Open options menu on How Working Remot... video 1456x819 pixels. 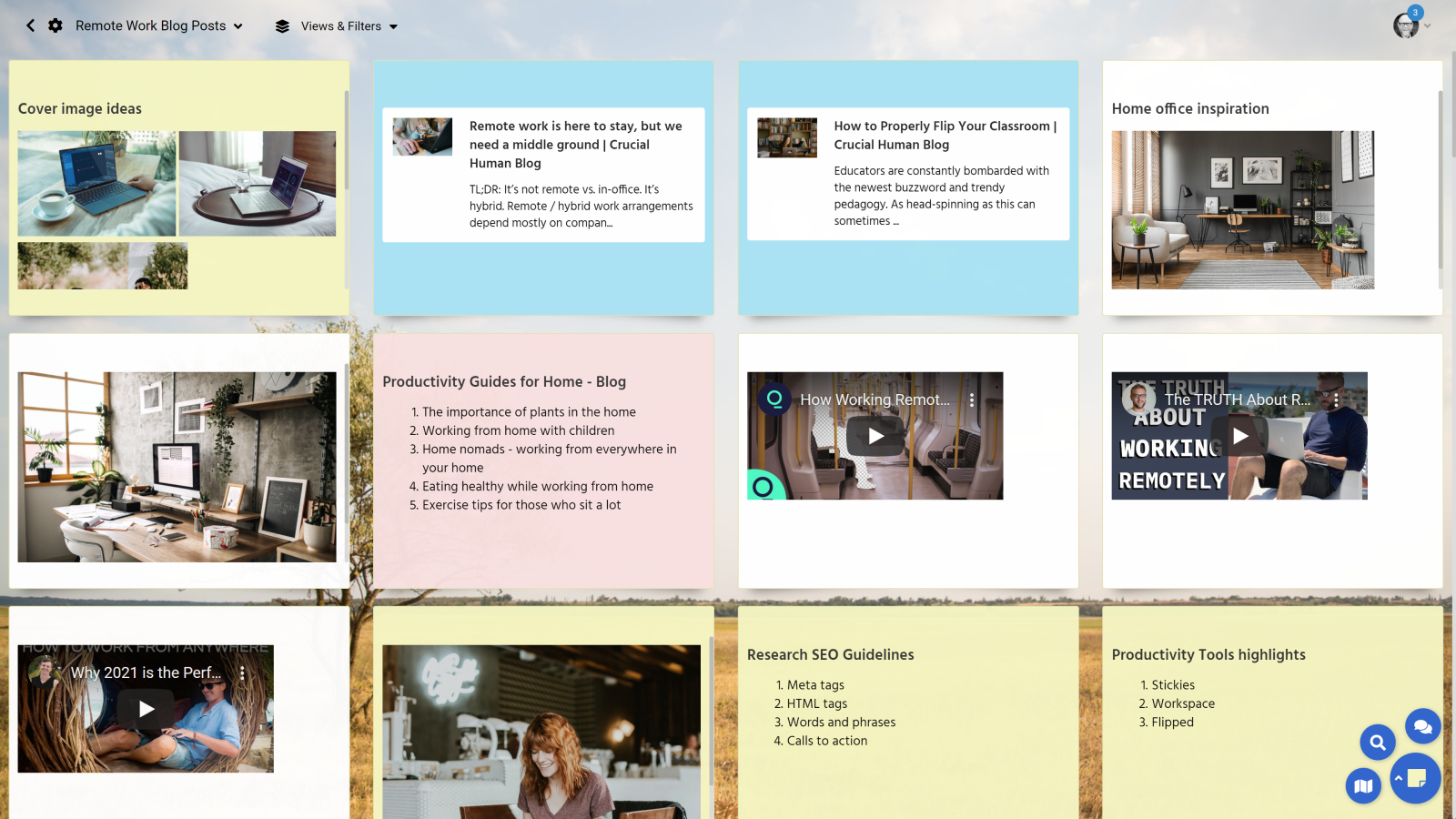972,399
